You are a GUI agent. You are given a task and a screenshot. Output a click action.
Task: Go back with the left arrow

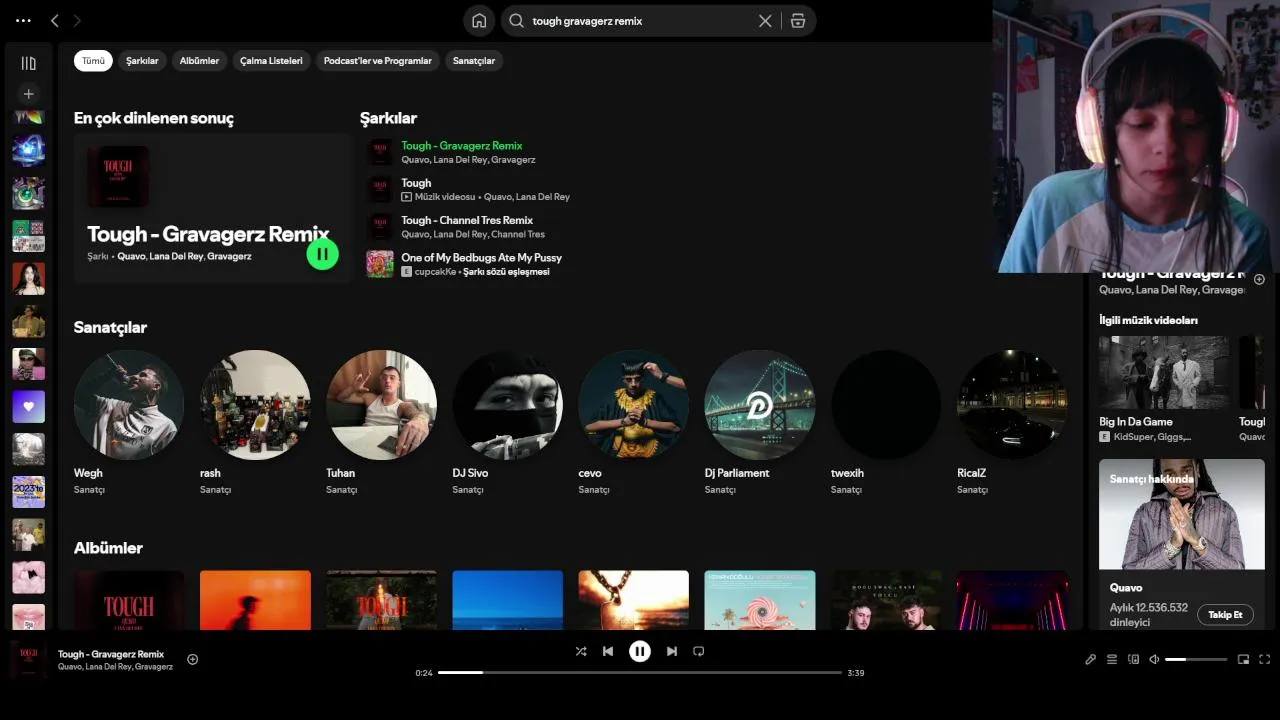[x=55, y=20]
